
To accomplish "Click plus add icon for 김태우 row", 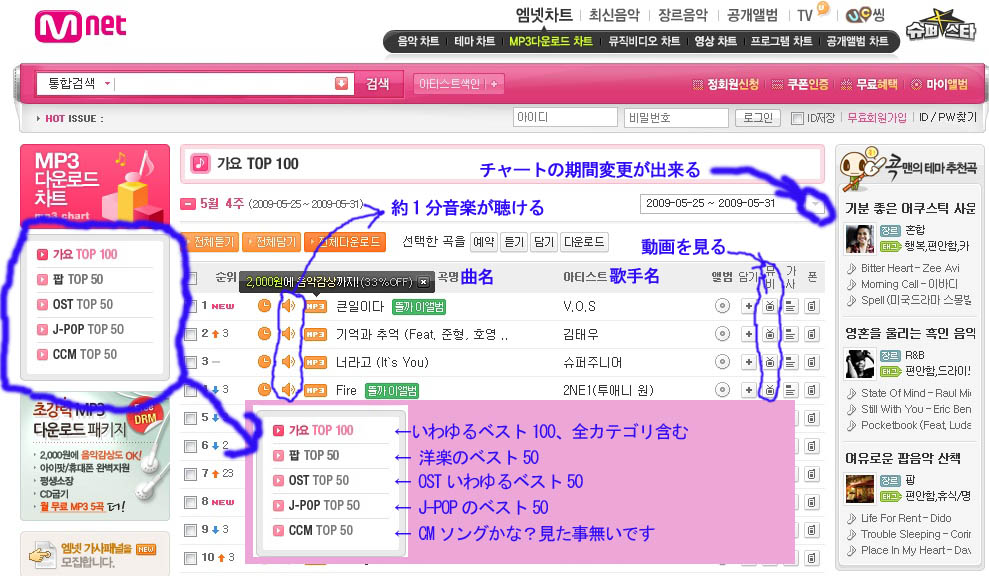I will coord(748,334).
